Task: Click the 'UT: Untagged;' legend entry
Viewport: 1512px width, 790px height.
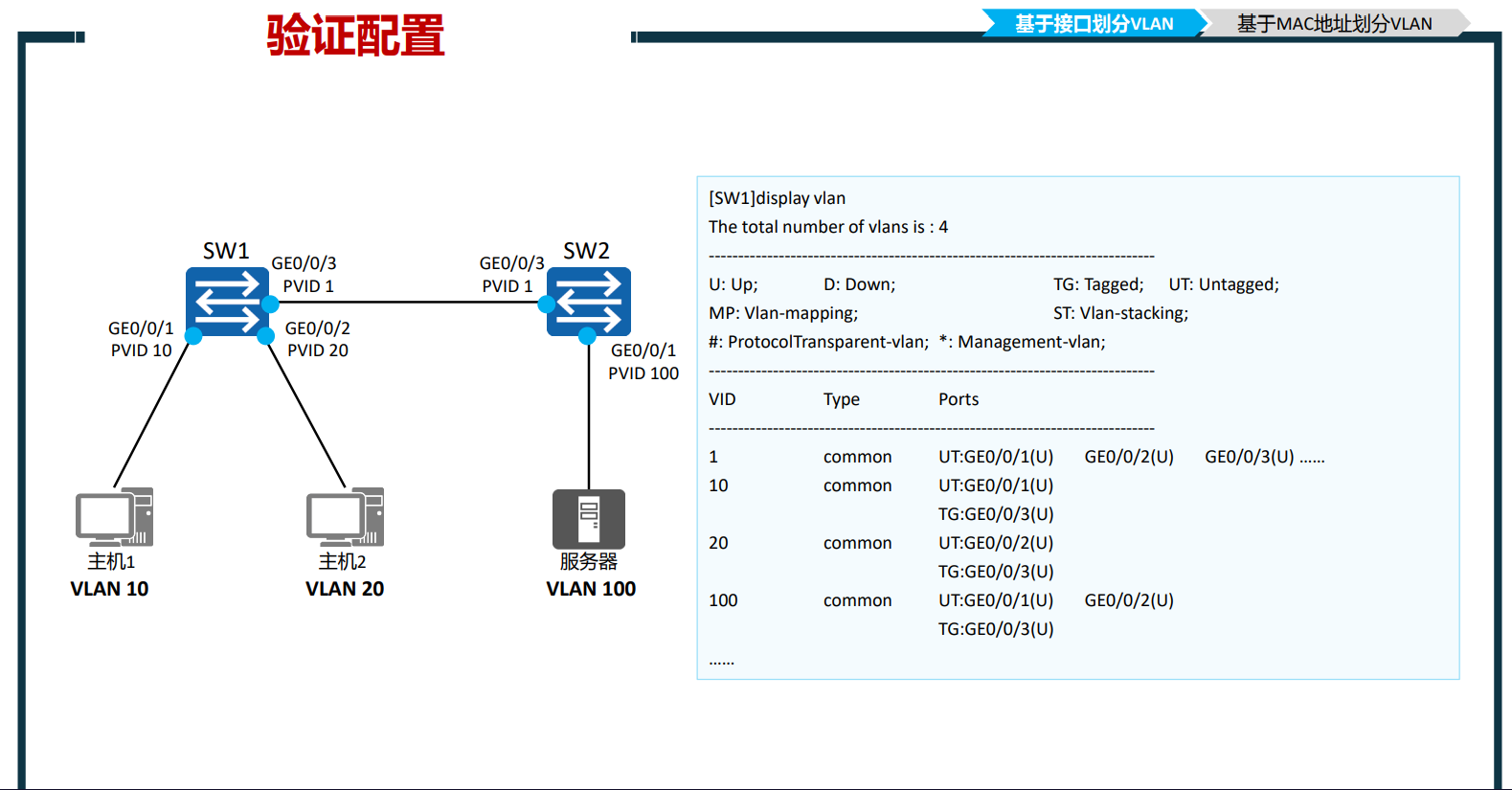Action: pyautogui.click(x=1224, y=284)
